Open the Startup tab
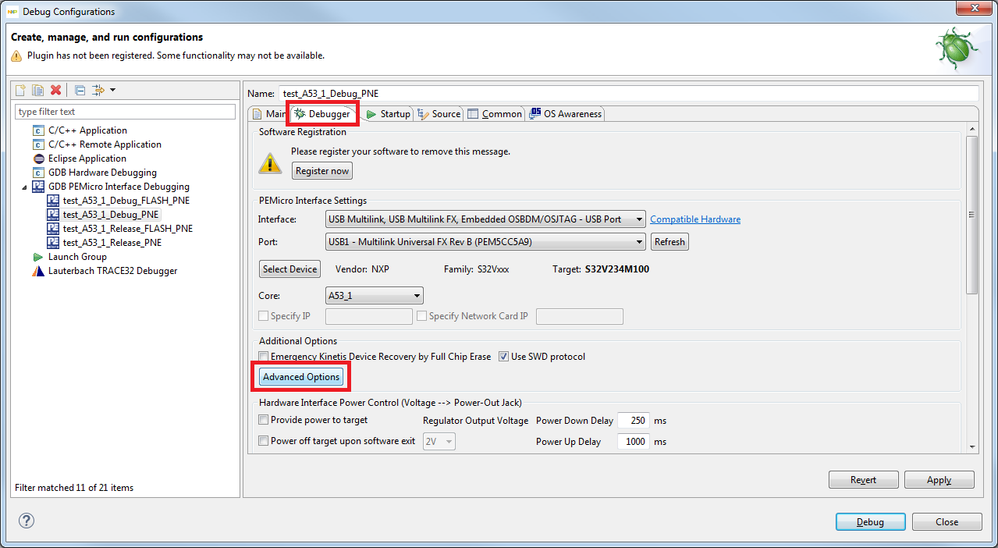 (388, 114)
